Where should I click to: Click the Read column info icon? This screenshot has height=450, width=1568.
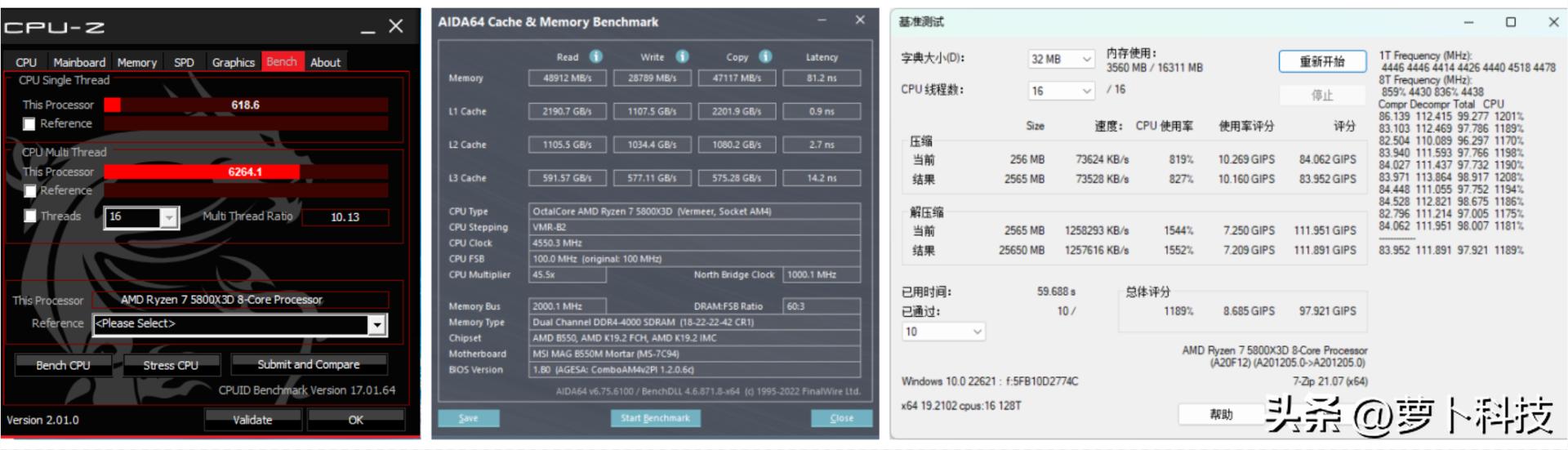596,56
